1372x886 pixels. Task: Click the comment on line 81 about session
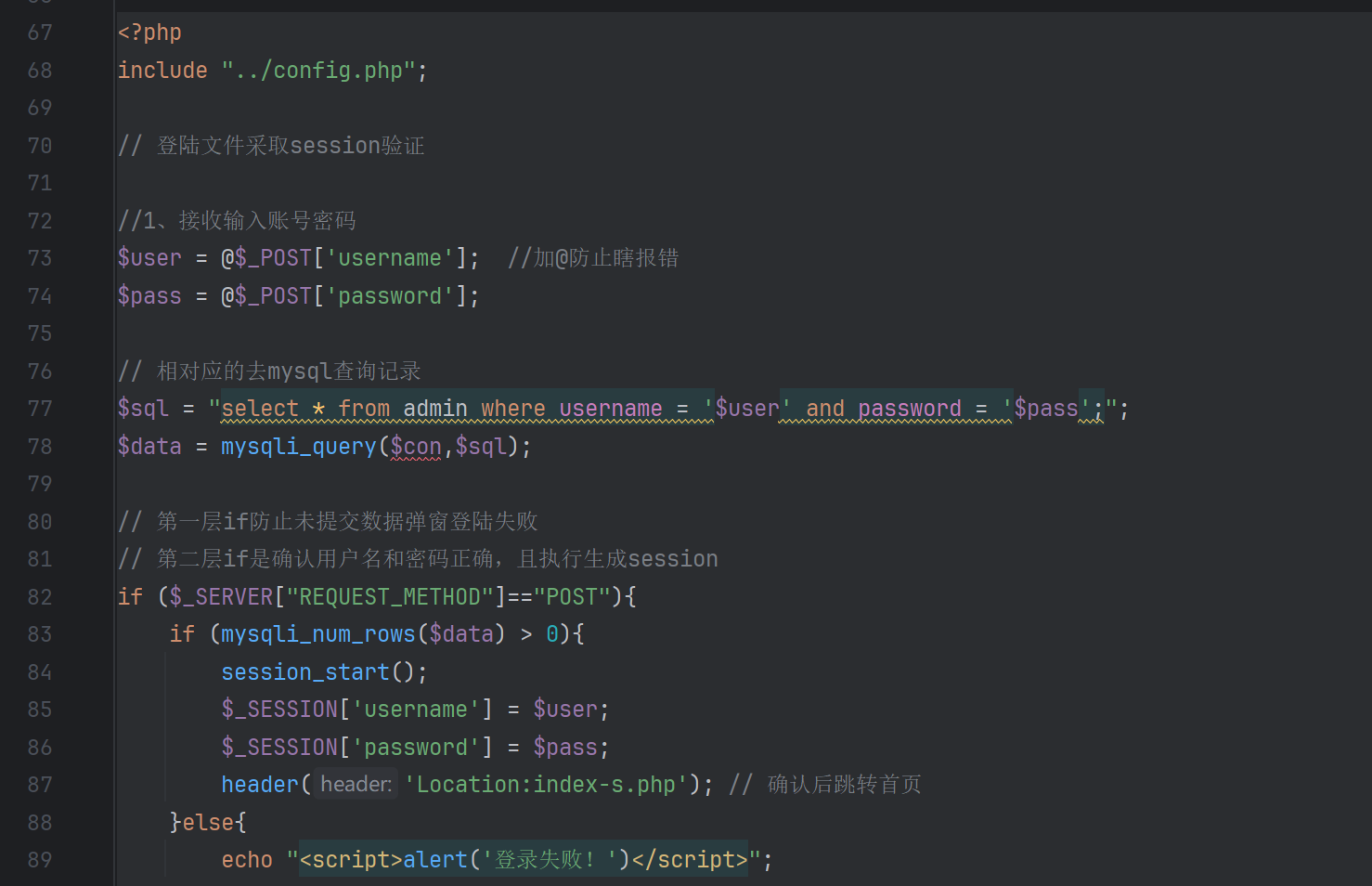(418, 559)
